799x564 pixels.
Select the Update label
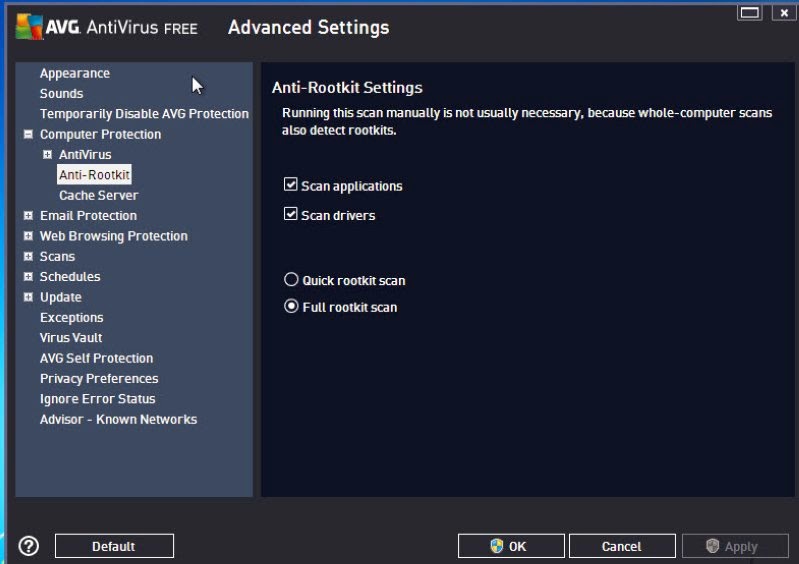click(61, 297)
